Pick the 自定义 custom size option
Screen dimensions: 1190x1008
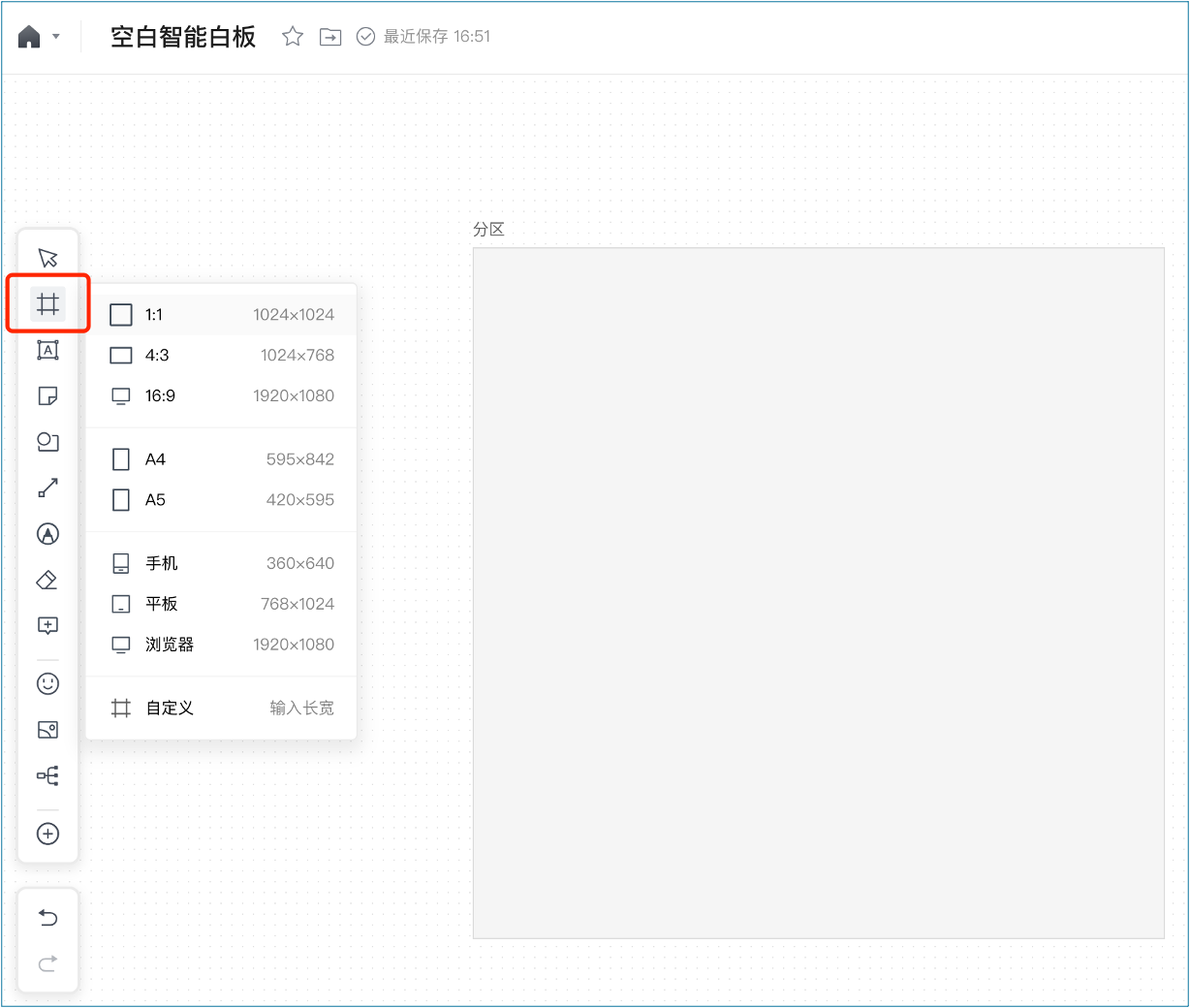click(x=221, y=709)
